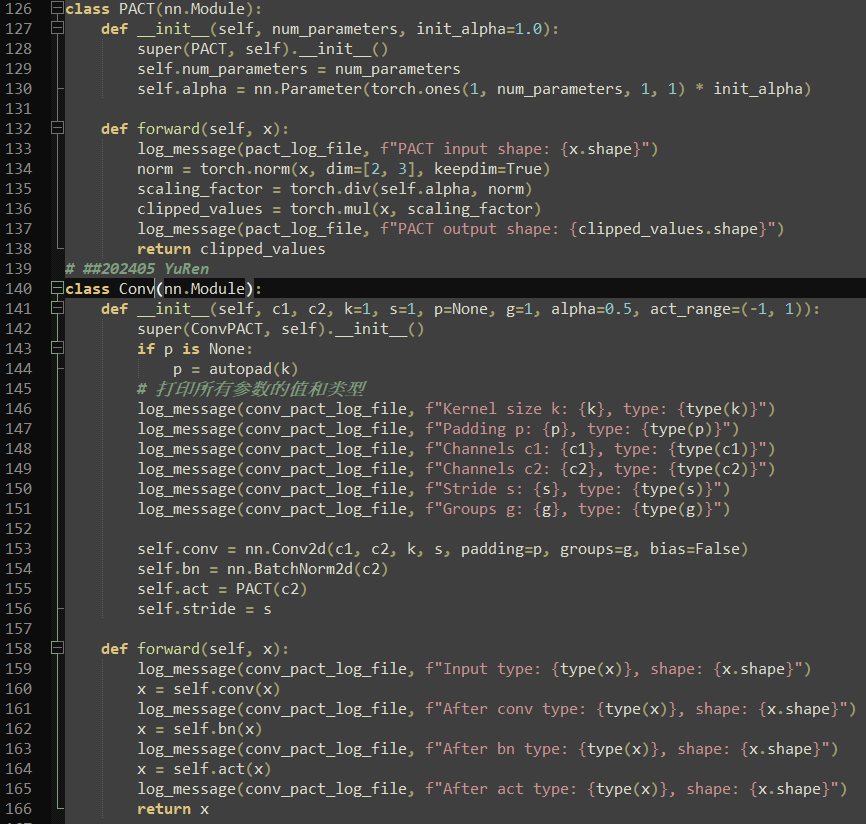Collapse the class Conv fold marker
This screenshot has width=866, height=824.
[57, 289]
